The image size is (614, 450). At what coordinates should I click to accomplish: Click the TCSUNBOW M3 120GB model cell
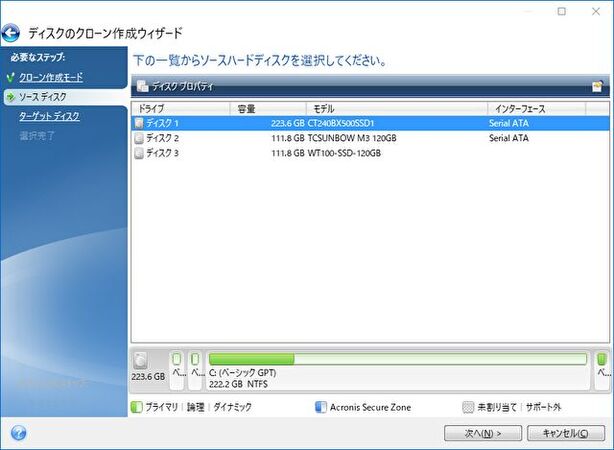pos(352,138)
